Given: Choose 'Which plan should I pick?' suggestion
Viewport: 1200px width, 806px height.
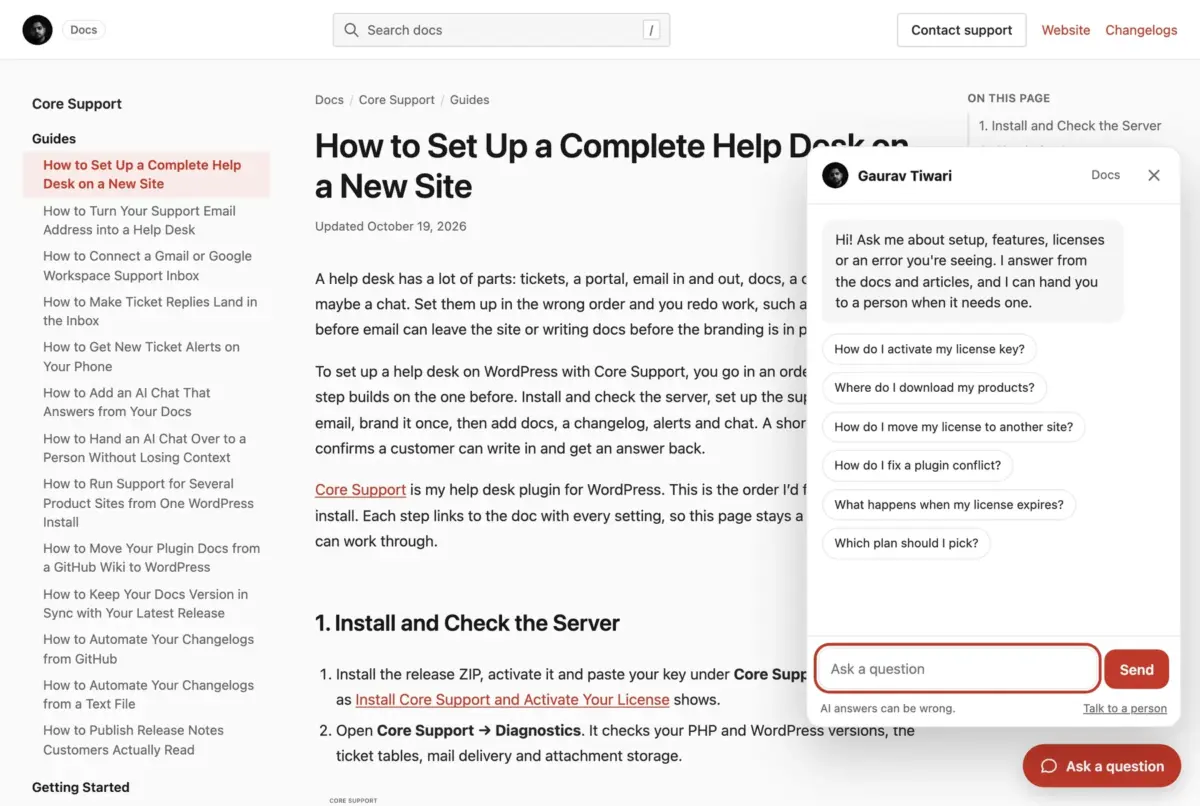Looking at the screenshot, I should [906, 543].
